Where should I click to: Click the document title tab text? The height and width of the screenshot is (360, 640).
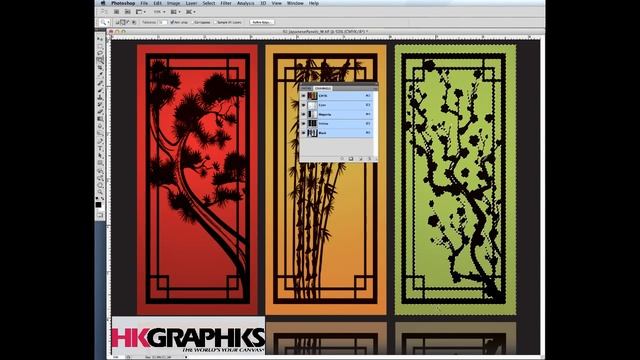[x=325, y=31]
